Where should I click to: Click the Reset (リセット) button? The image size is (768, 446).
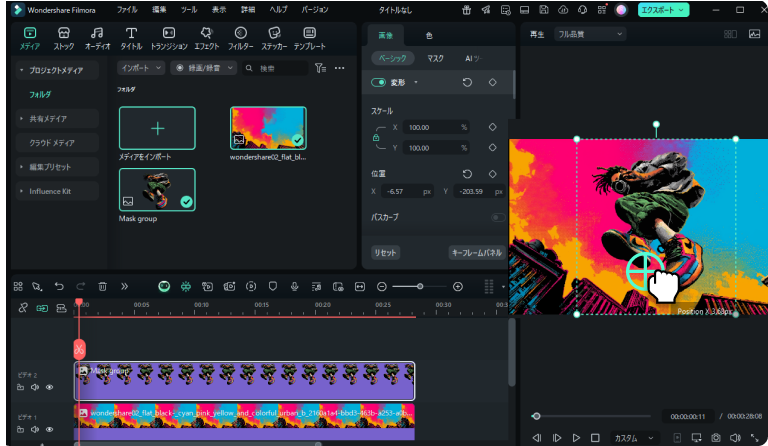pos(385,253)
